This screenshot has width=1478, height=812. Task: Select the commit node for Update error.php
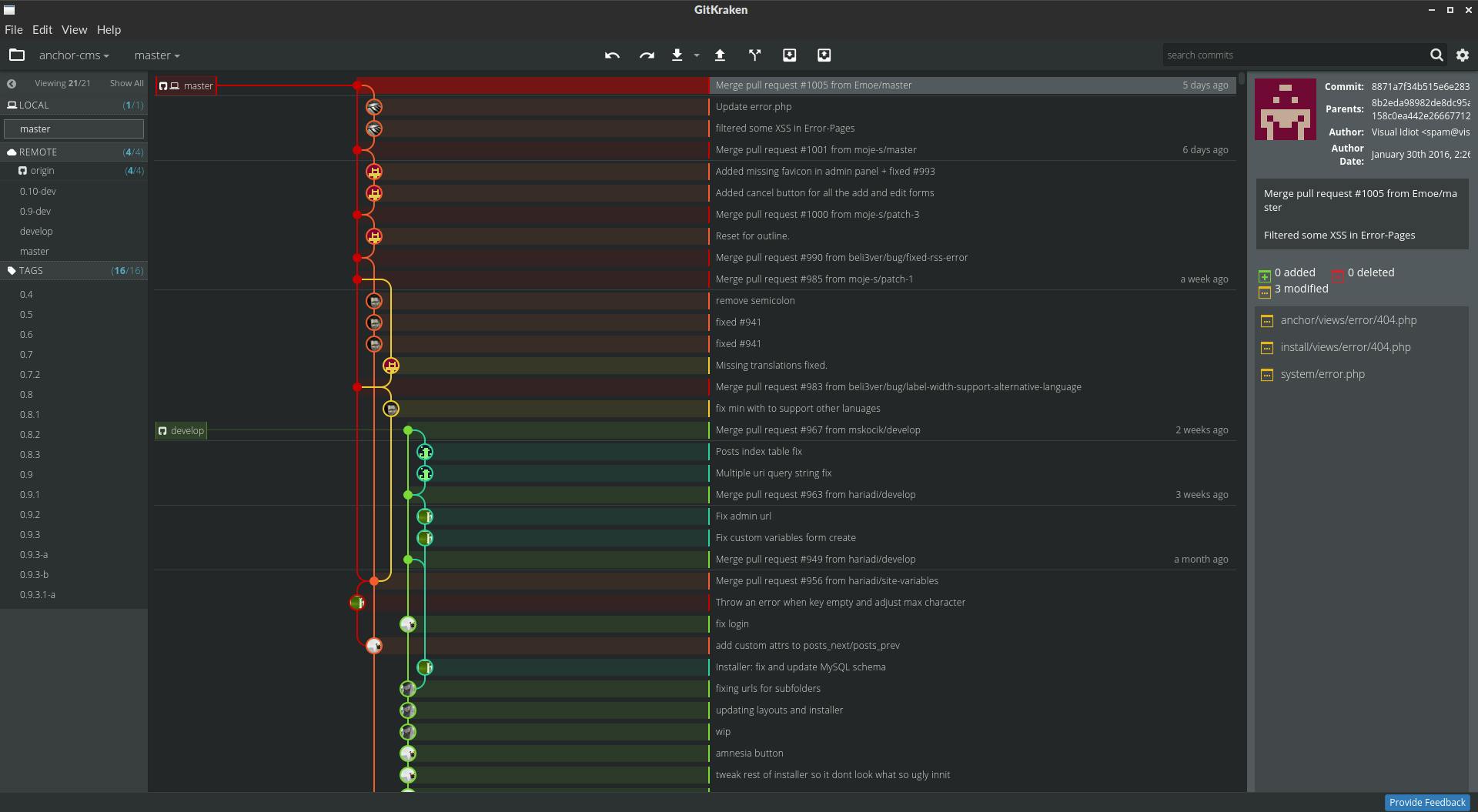point(374,107)
